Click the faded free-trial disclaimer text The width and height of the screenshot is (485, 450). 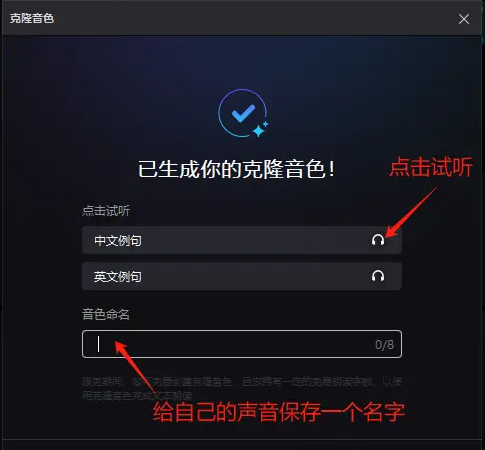pyautogui.click(x=242, y=389)
